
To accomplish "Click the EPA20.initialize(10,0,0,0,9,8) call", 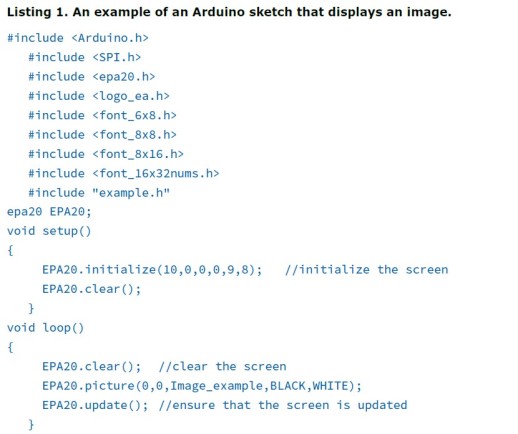I will (152, 270).
